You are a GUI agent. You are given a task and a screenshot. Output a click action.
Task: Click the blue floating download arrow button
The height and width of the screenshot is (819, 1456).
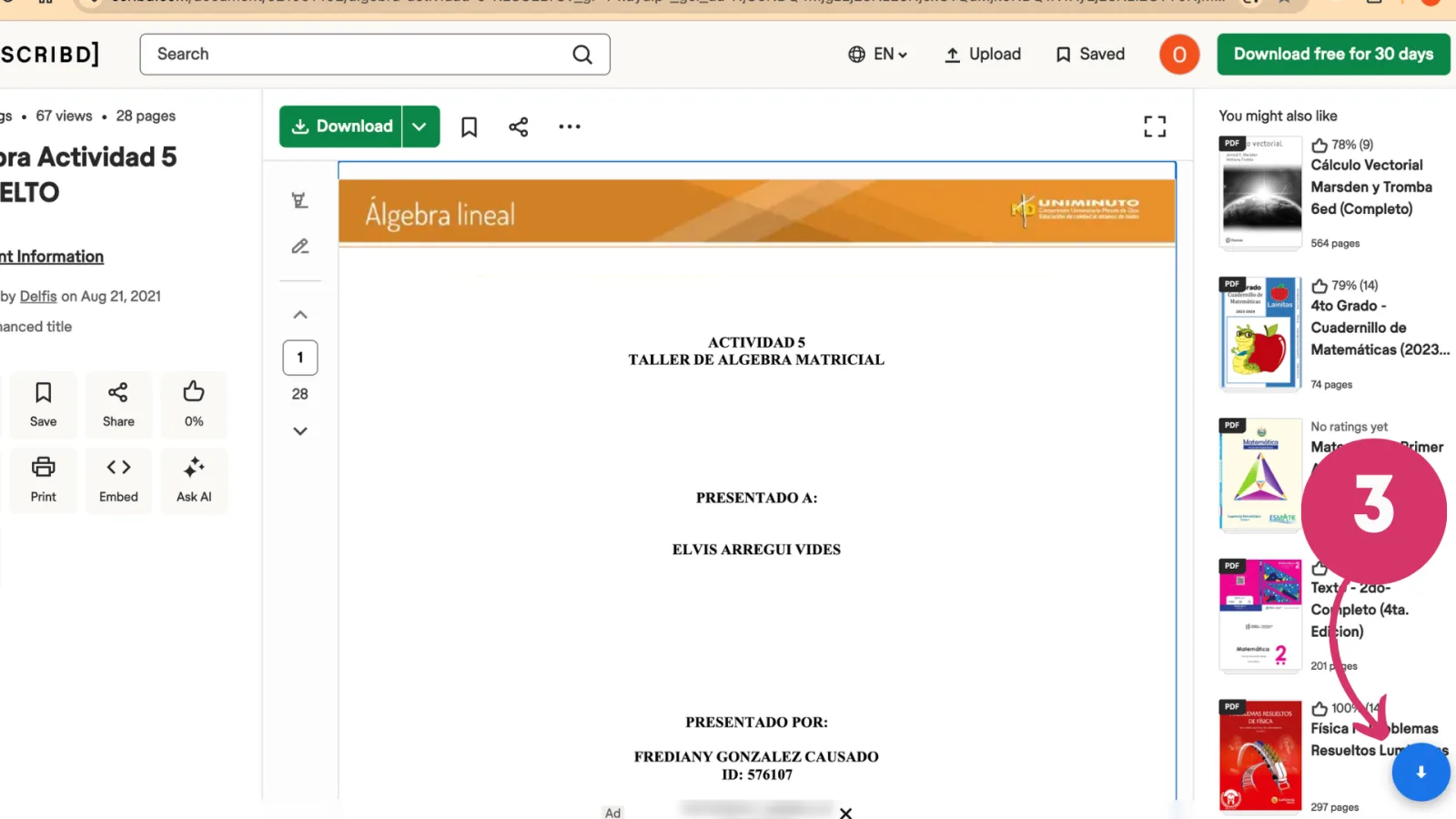pyautogui.click(x=1421, y=773)
